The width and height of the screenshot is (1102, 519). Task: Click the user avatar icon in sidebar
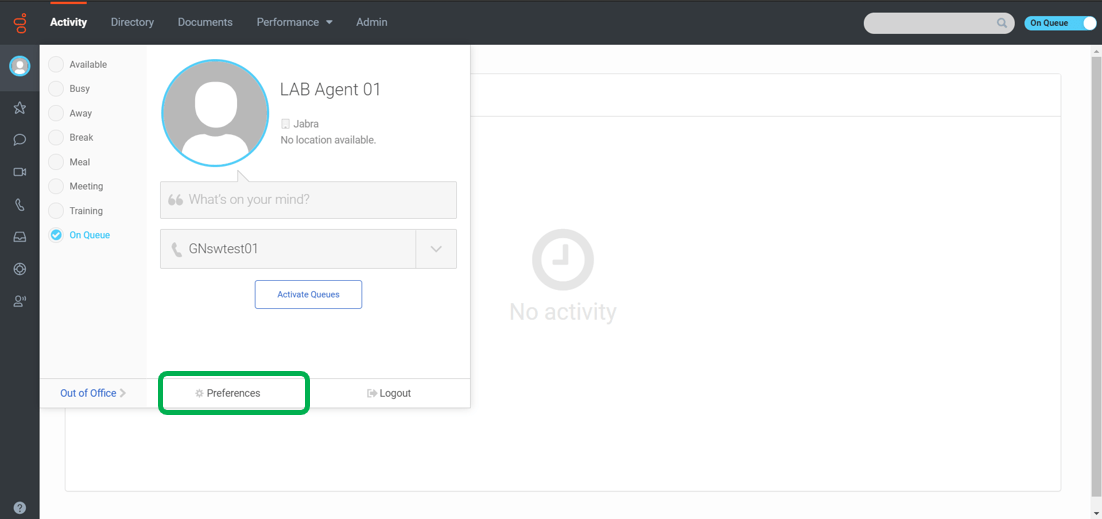(x=19, y=66)
